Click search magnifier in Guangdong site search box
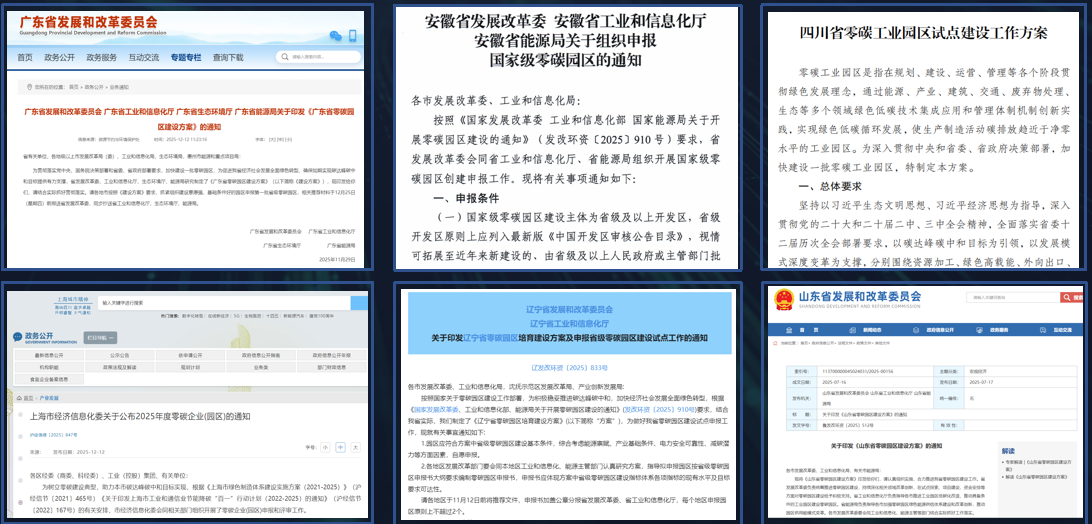1092x524 pixels. pyautogui.click(x=283, y=57)
